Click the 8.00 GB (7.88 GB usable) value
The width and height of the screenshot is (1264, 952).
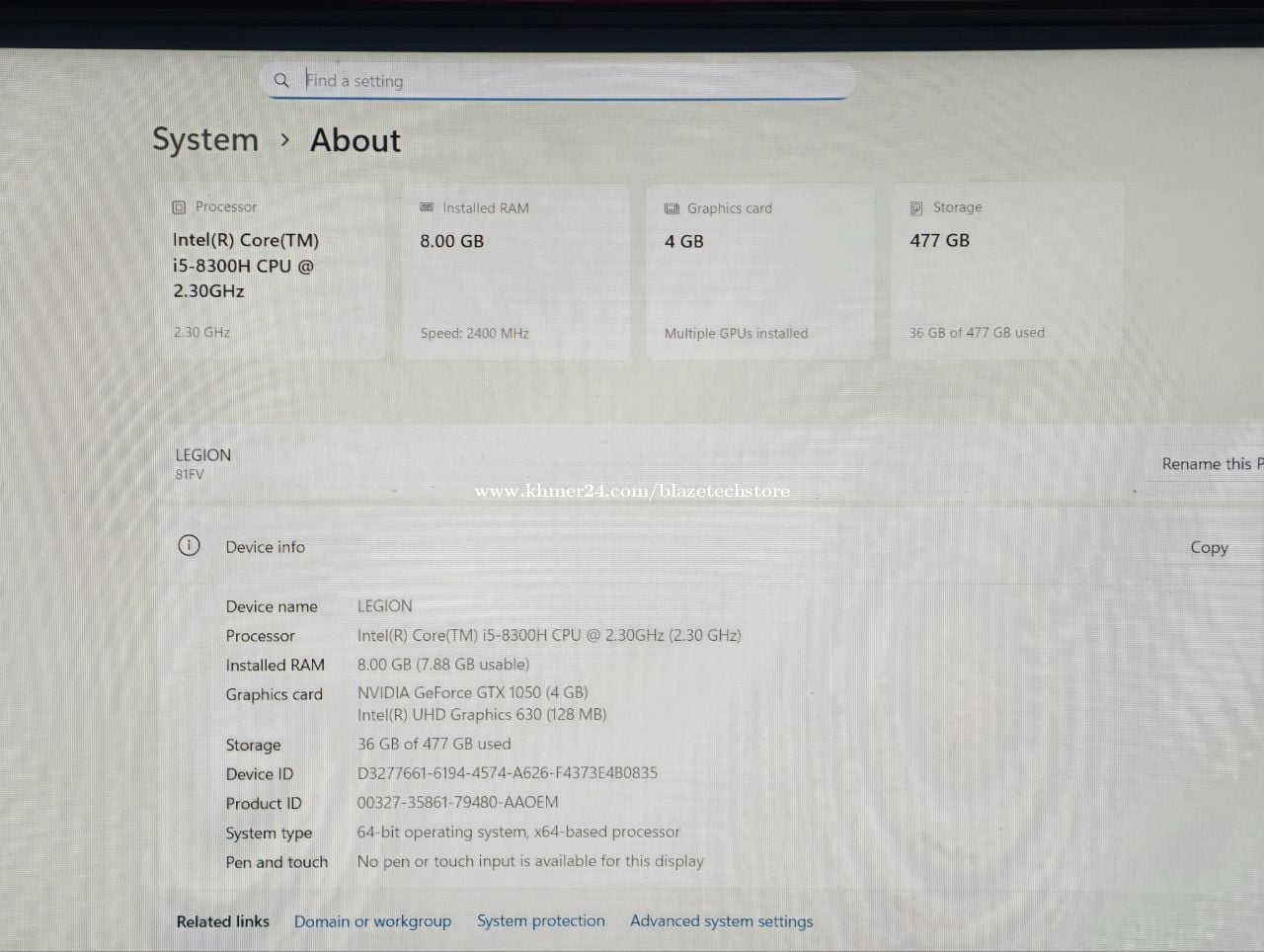(x=443, y=665)
